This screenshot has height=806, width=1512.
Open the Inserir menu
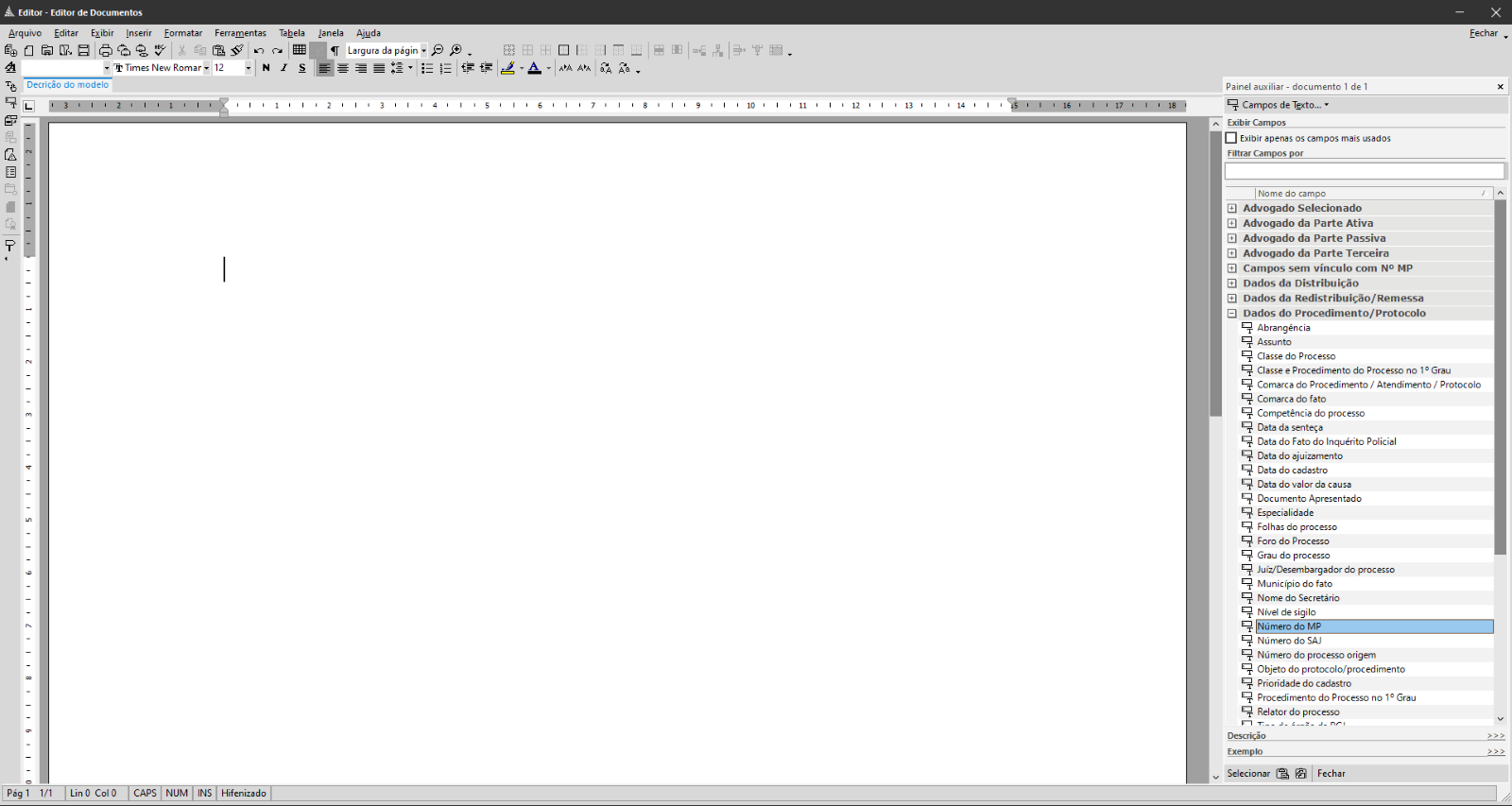(139, 33)
